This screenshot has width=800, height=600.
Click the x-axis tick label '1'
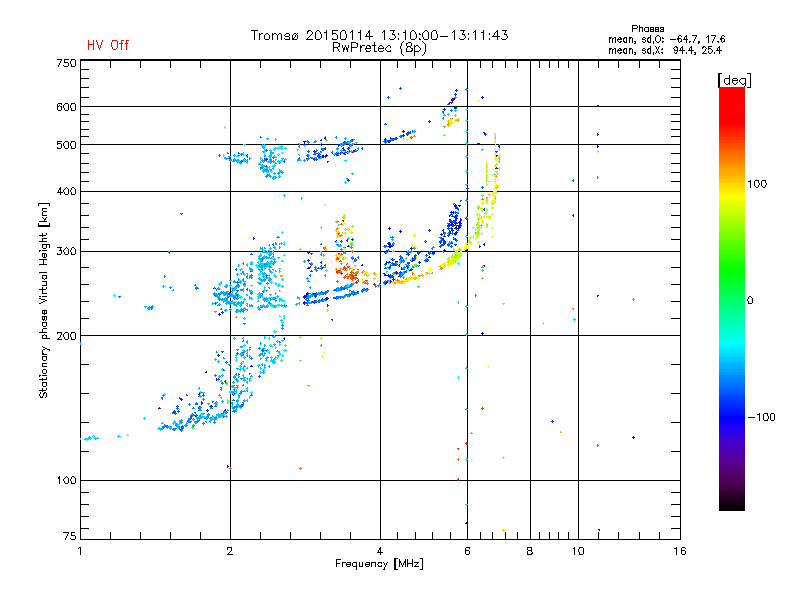tap(80, 551)
